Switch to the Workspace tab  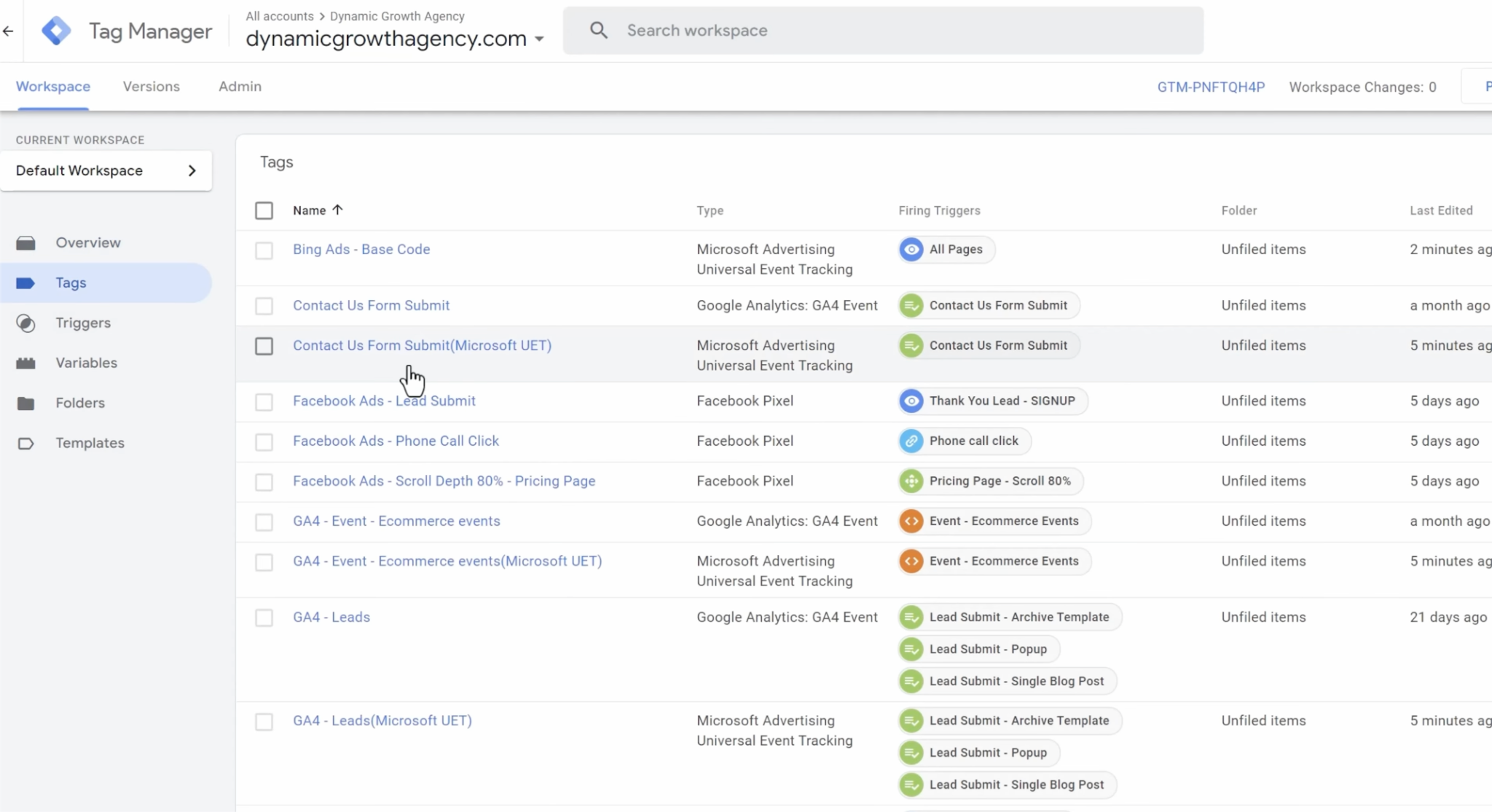tap(53, 86)
